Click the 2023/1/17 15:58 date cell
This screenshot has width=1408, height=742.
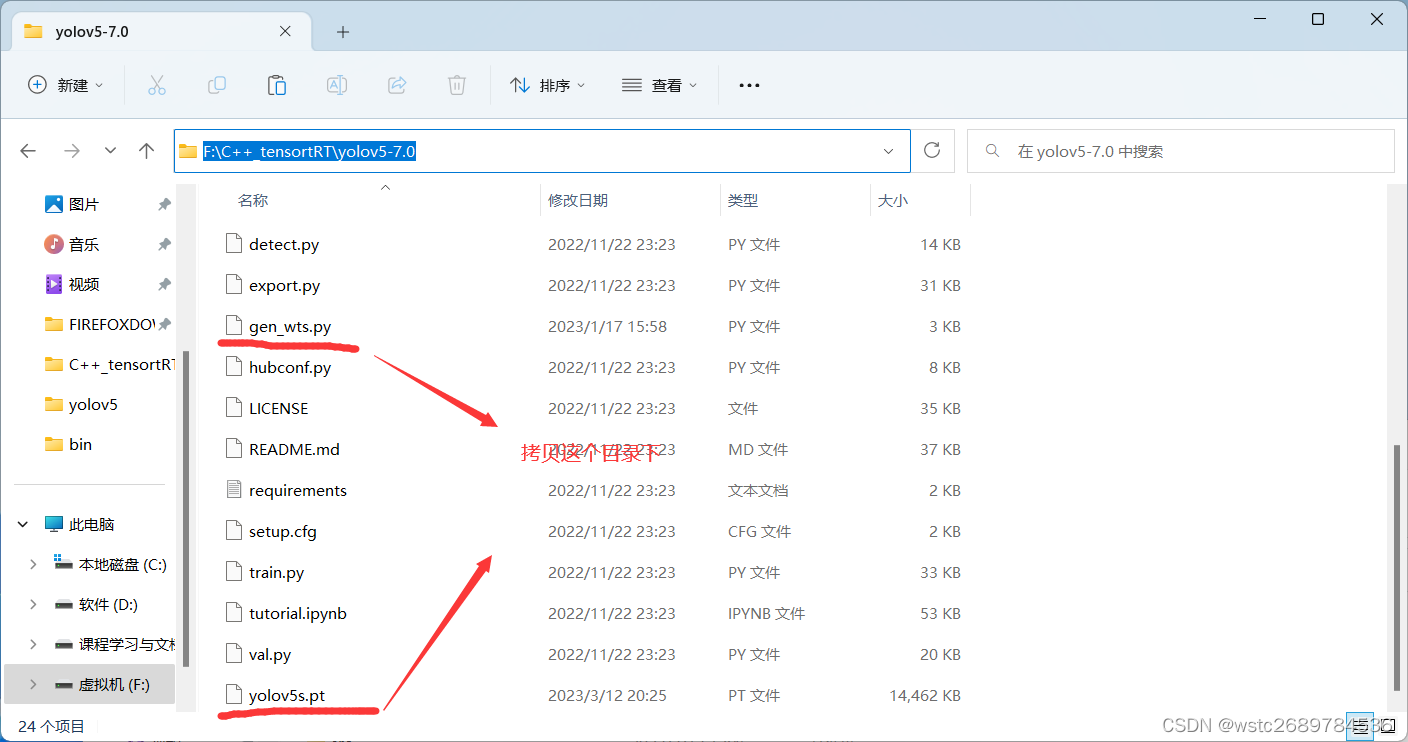pyautogui.click(x=607, y=326)
